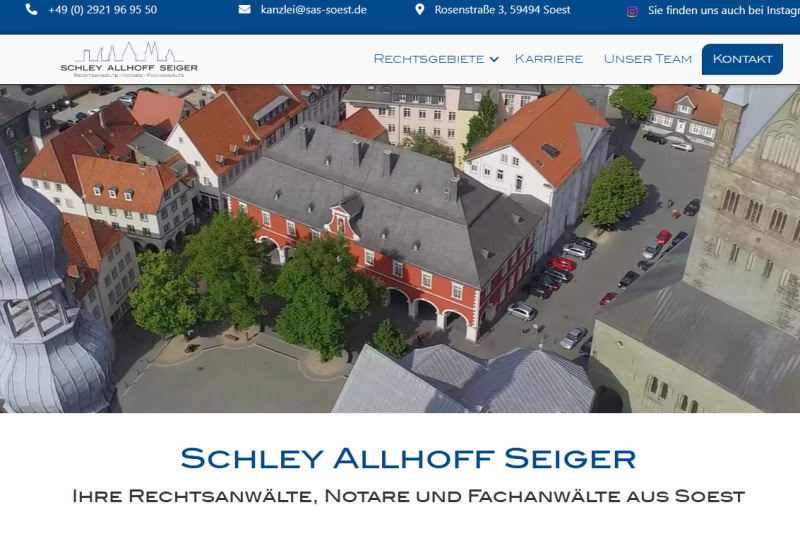800x541 pixels.
Task: Click the "Ihre Rechtsanwälte, Notare und Fachanwälte" subheading
Action: (408, 496)
